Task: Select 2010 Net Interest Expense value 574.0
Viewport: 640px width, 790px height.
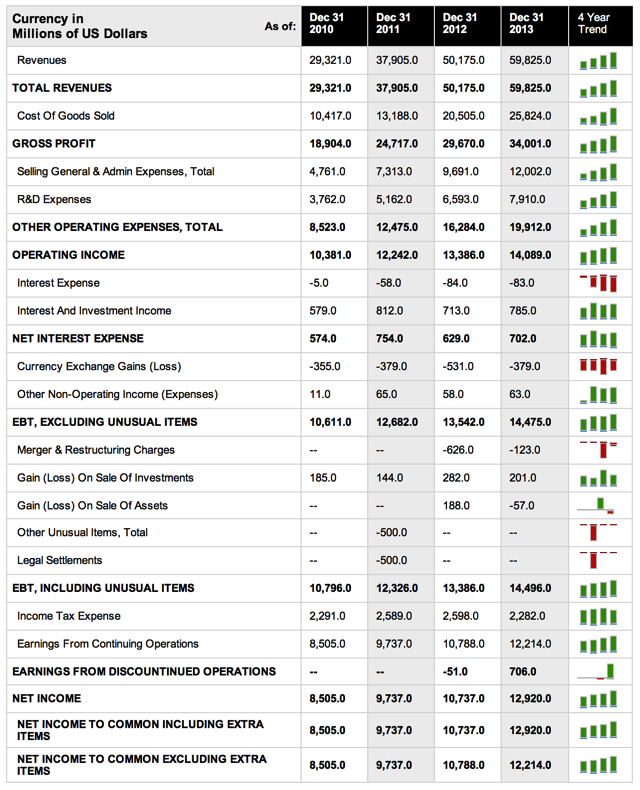Action: (323, 339)
